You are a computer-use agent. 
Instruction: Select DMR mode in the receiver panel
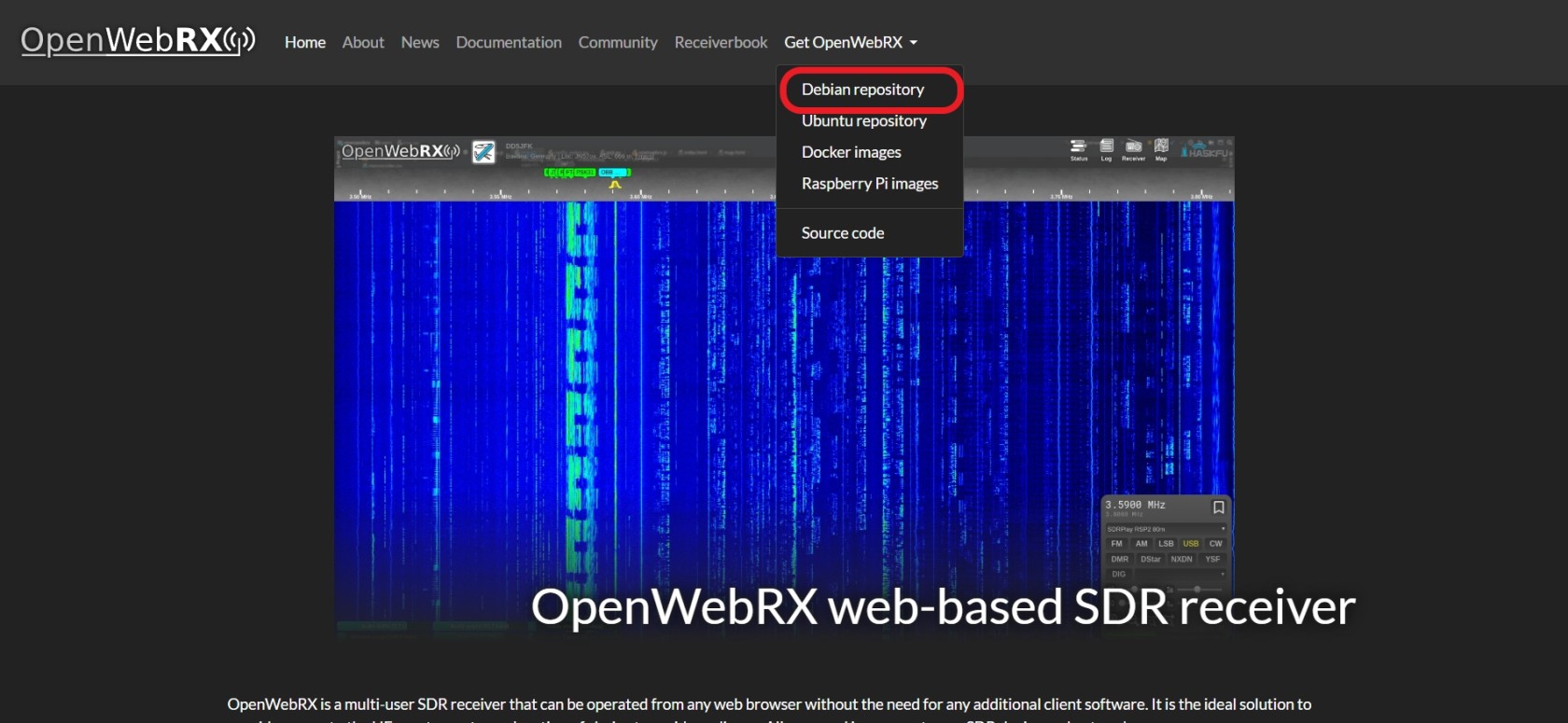point(1120,559)
